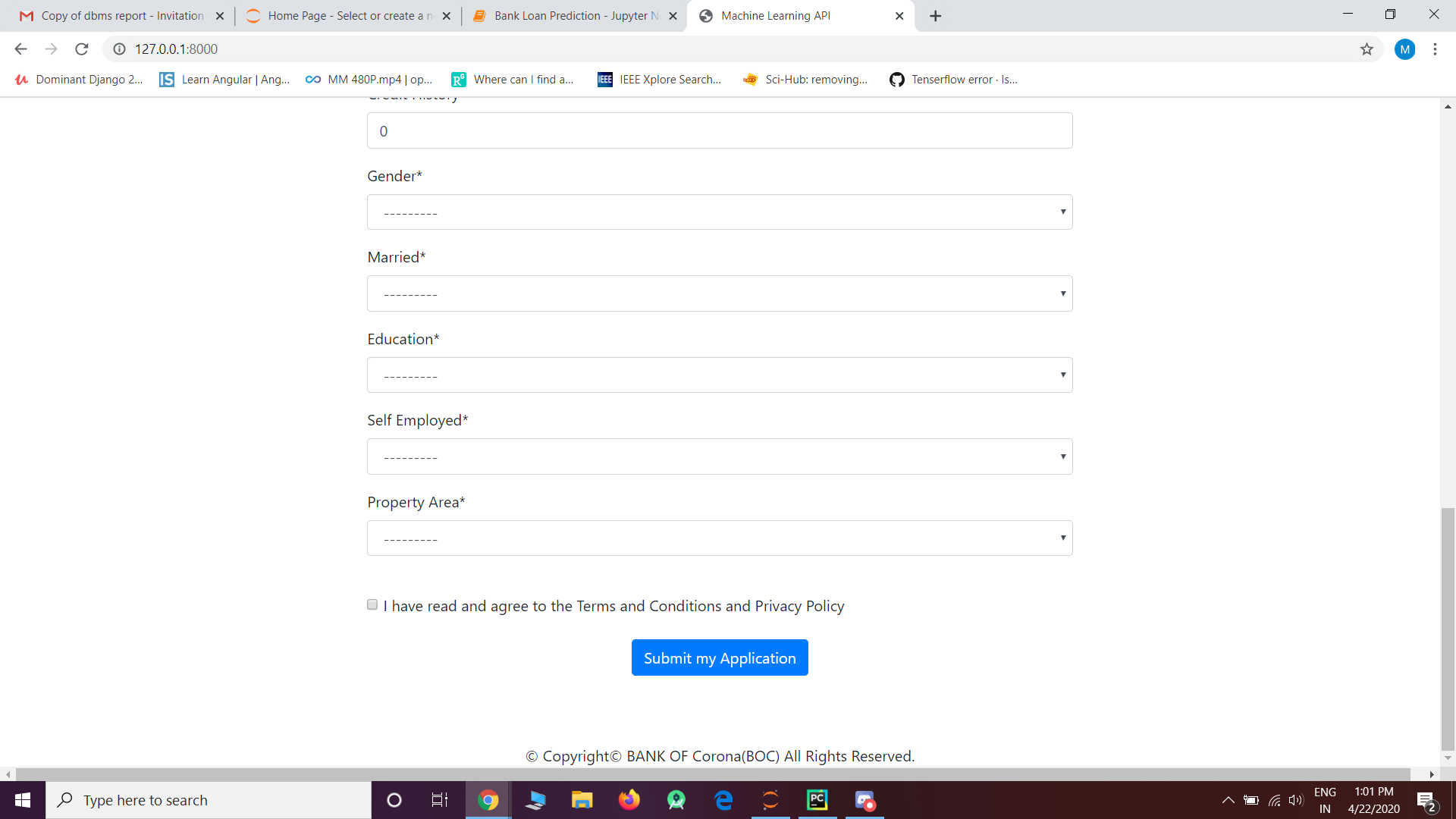This screenshot has height=819, width=1456.
Task: Expand the Gender dropdown
Action: (719, 212)
